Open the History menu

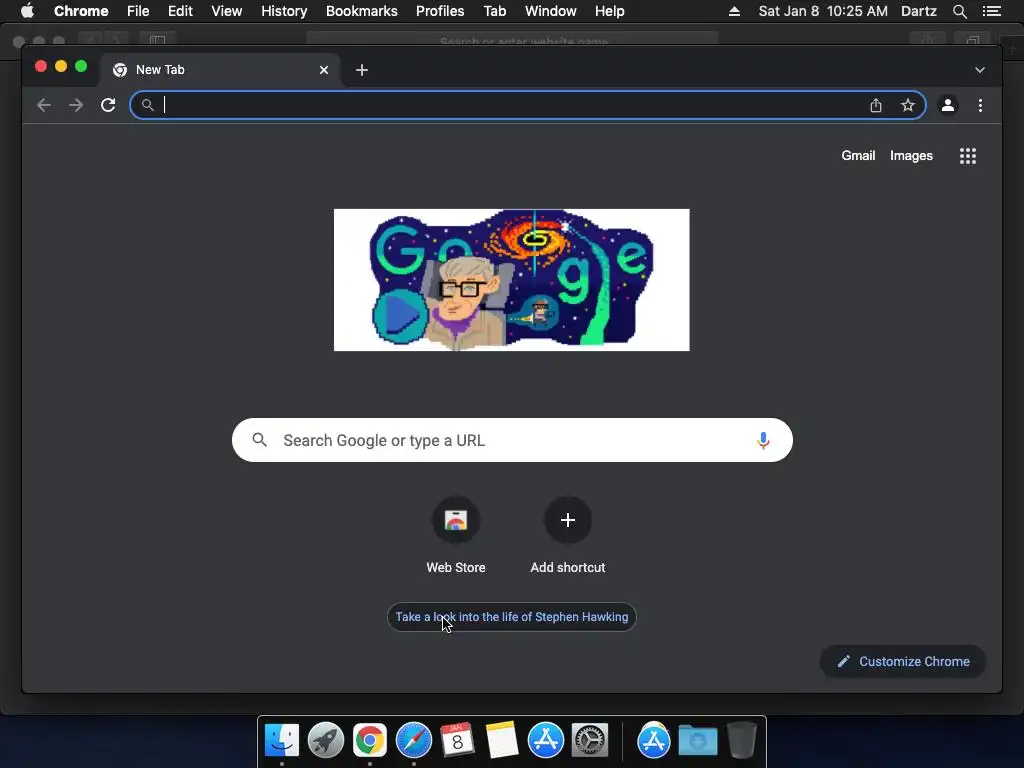pos(284,11)
